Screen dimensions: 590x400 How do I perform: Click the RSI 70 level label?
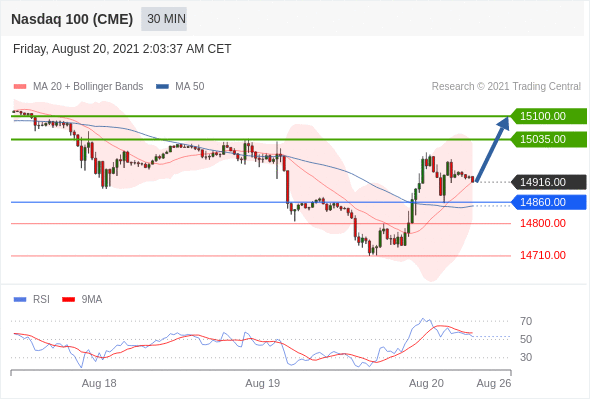coord(526,321)
